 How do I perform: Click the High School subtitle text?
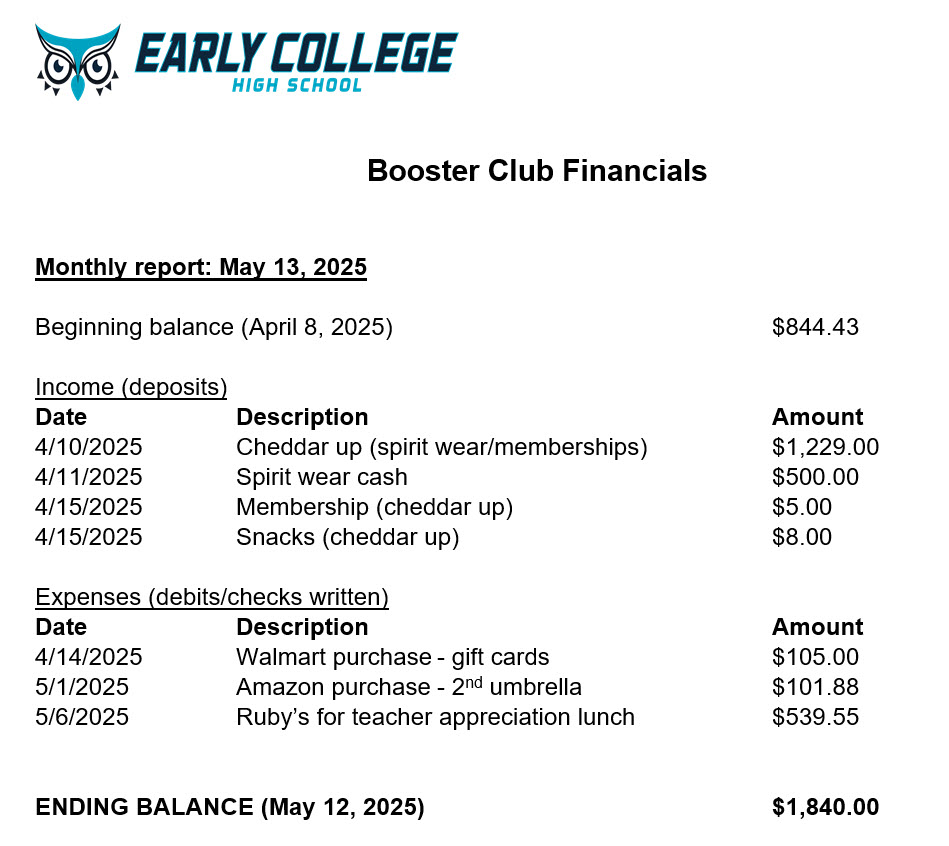tap(297, 85)
